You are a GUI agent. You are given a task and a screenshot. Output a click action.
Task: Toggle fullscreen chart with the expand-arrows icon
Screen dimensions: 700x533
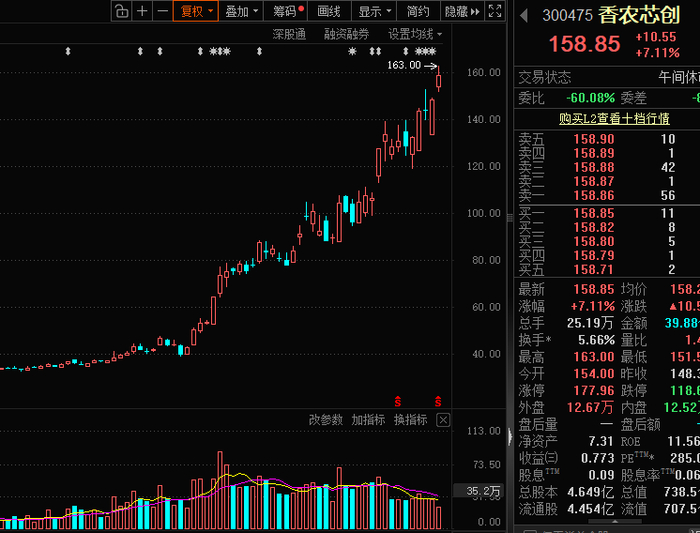(x=495, y=11)
